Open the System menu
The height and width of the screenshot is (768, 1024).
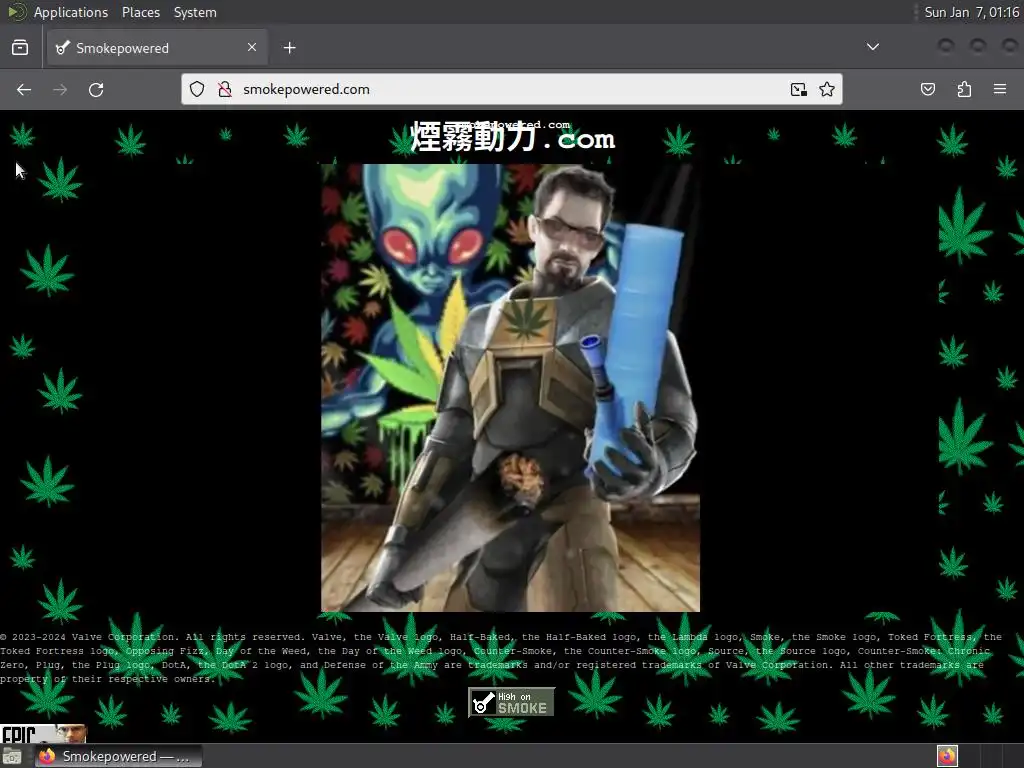195,12
